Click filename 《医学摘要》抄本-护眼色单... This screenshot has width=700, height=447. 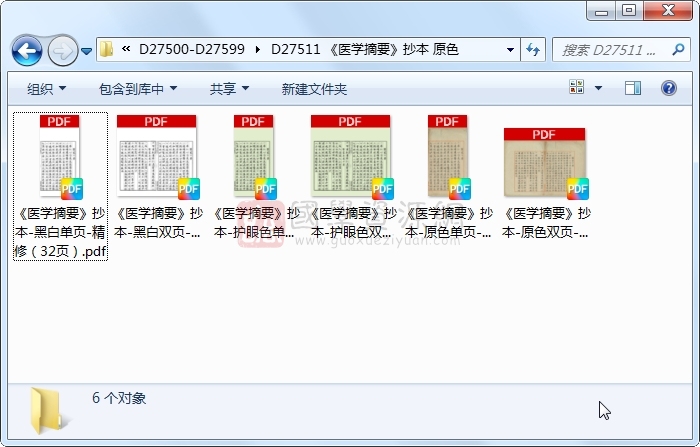click(256, 223)
